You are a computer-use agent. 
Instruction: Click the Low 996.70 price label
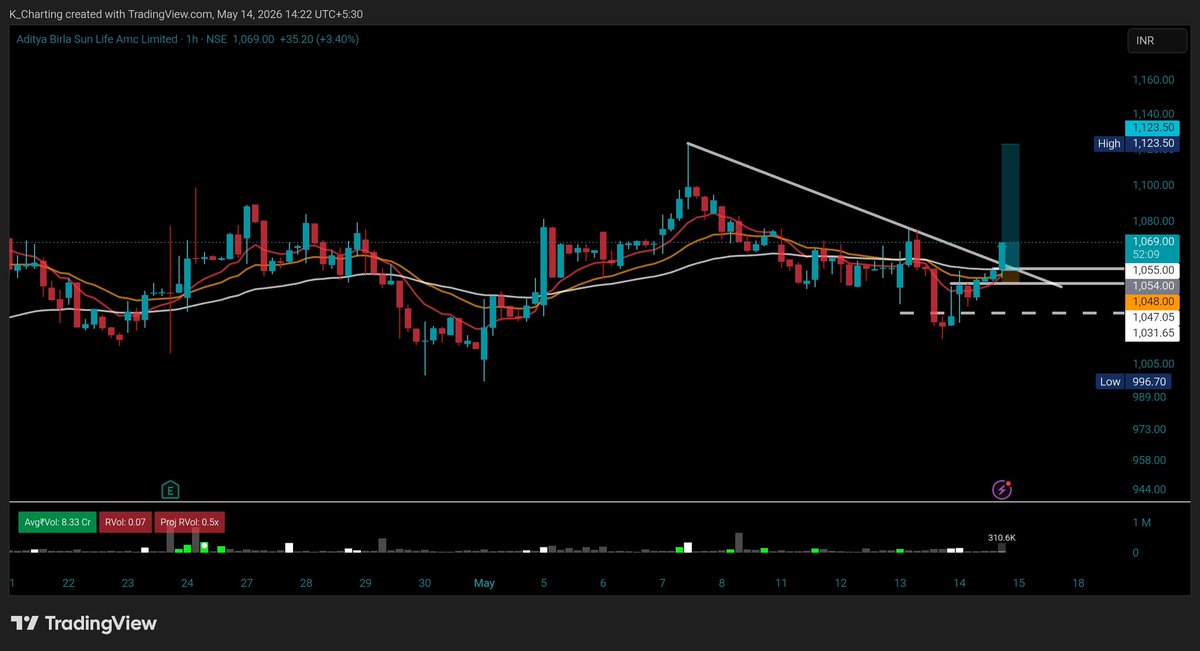[1132, 382]
